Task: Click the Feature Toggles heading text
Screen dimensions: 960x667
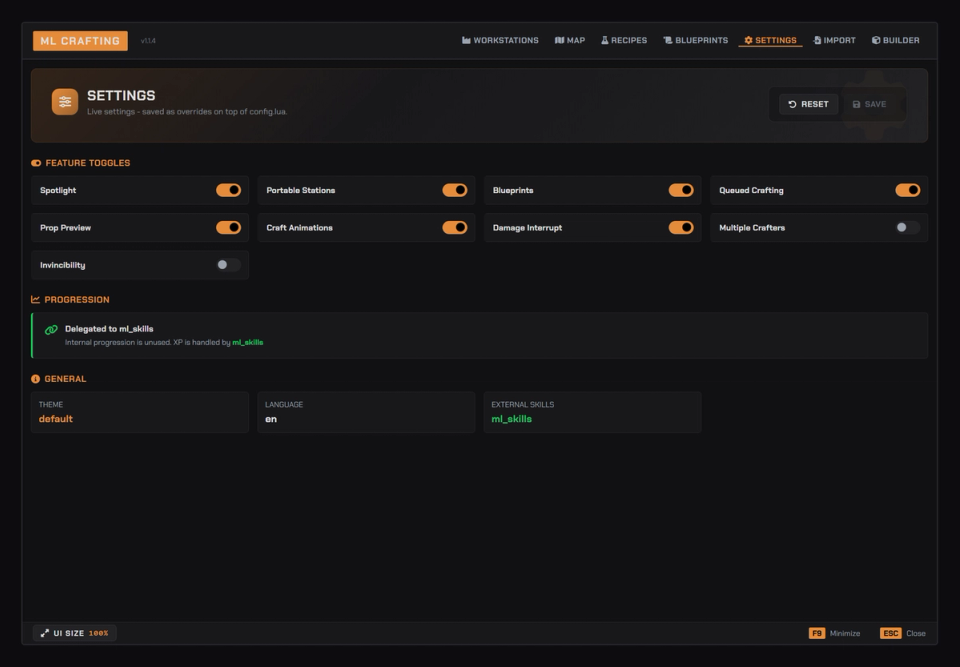Action: [88, 163]
